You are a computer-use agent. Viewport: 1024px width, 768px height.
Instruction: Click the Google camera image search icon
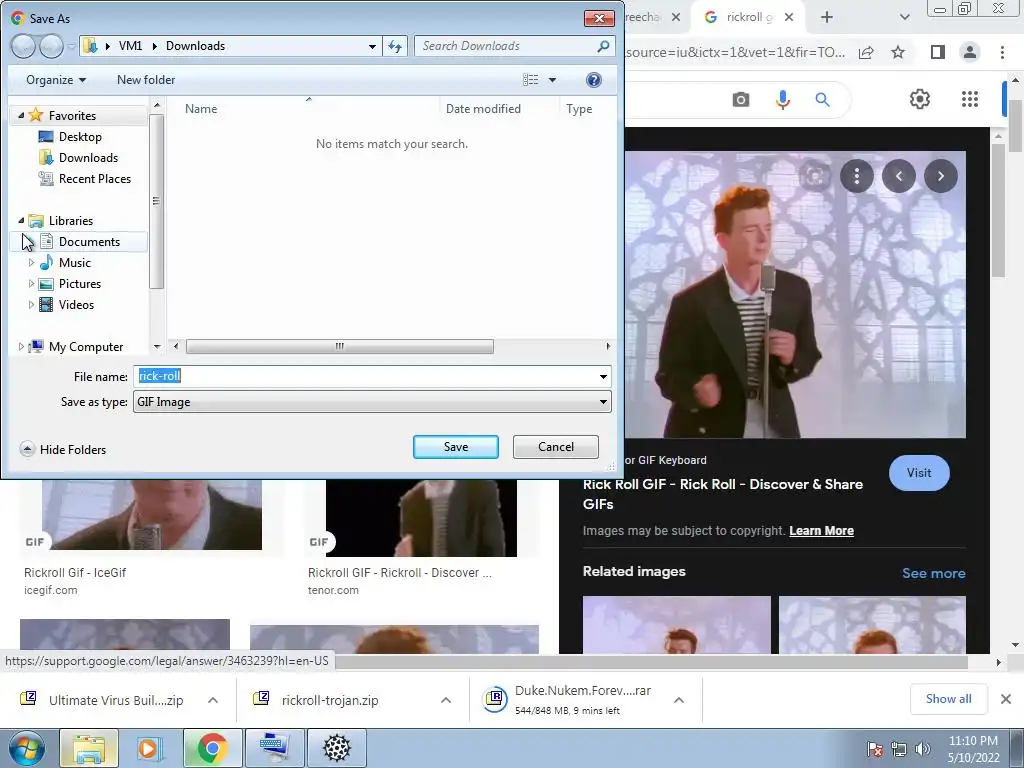click(x=741, y=99)
